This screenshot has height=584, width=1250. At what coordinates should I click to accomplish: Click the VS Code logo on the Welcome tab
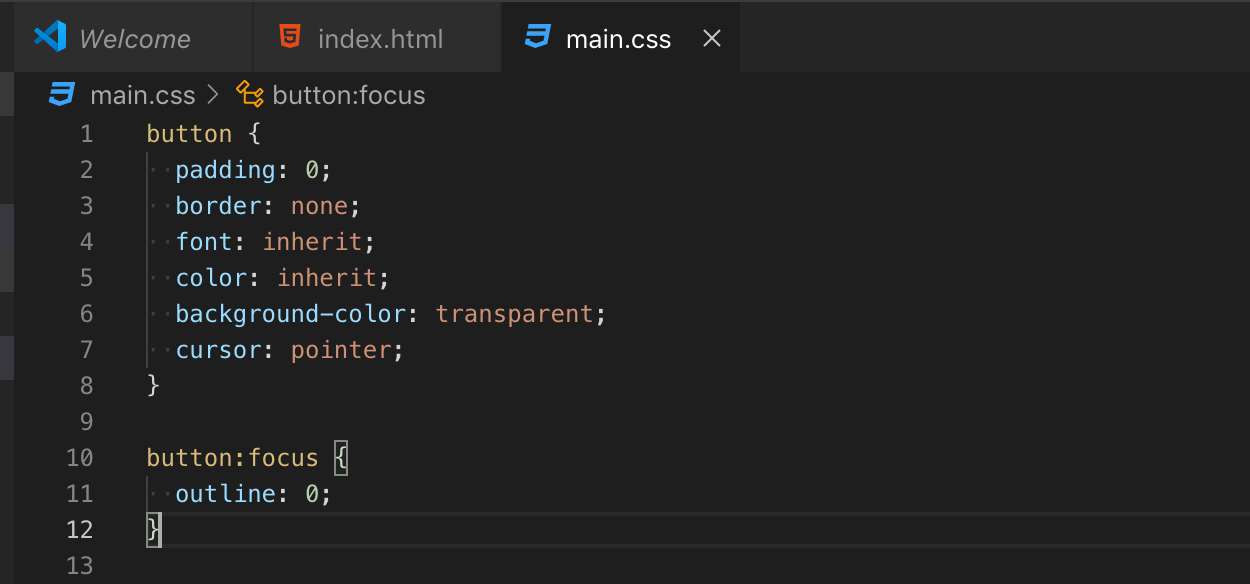49,38
